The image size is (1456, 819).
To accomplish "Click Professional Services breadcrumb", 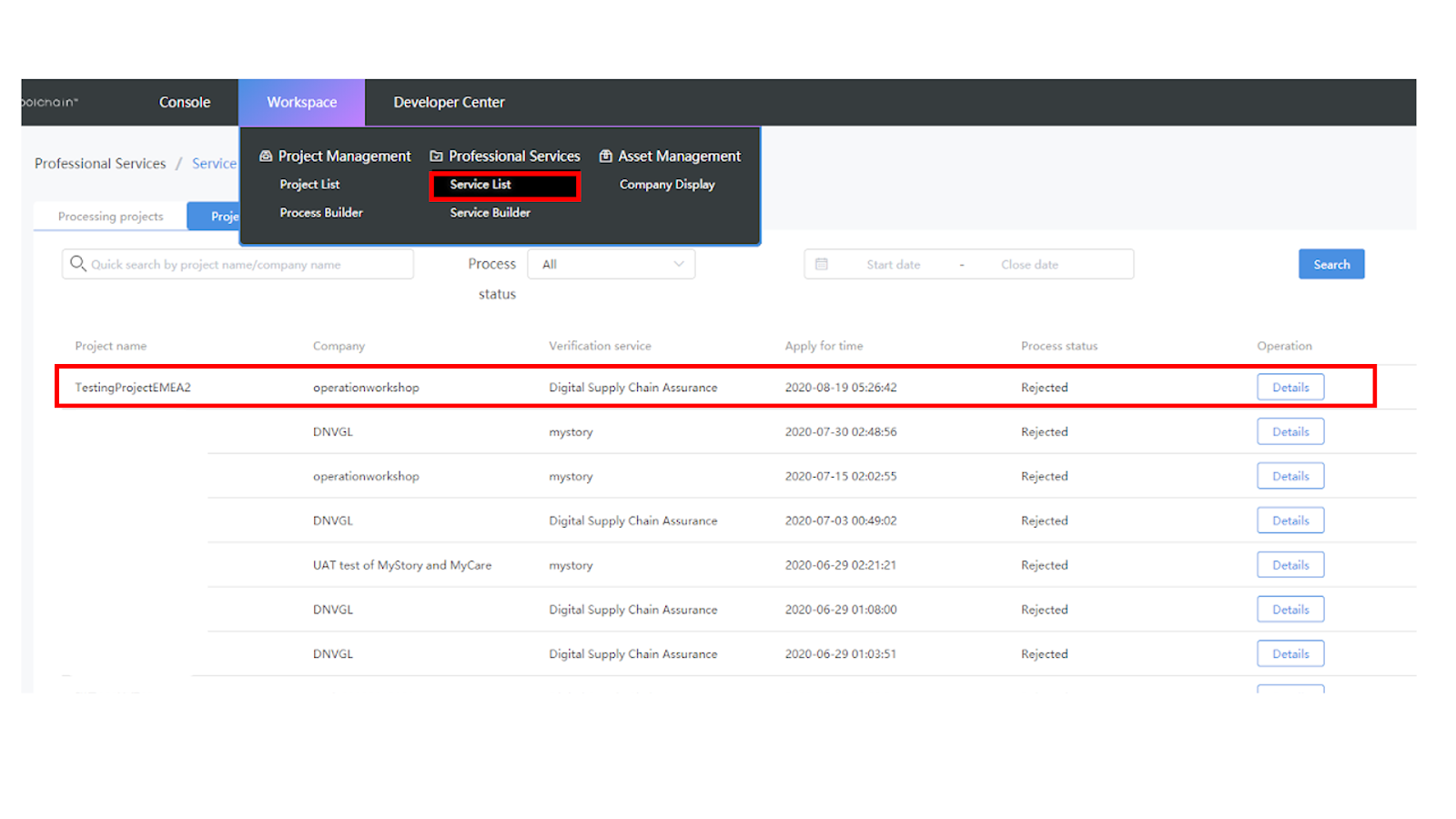I will point(100,164).
